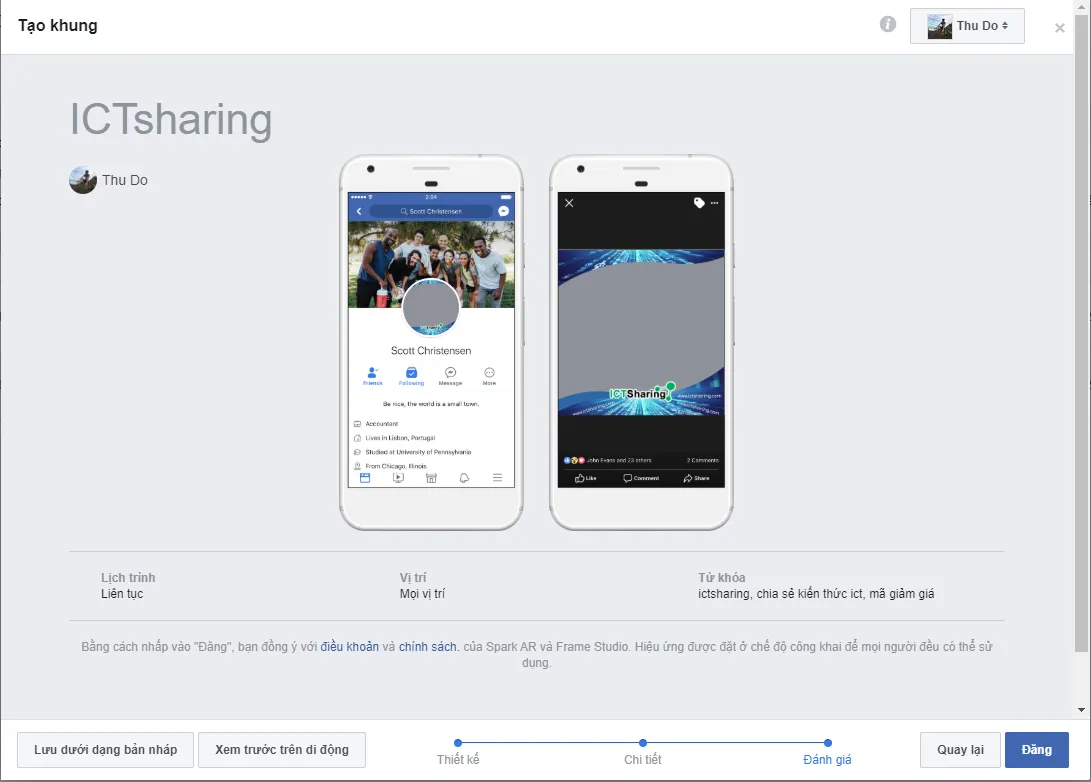Click the Message icon in profile preview

[450, 373]
